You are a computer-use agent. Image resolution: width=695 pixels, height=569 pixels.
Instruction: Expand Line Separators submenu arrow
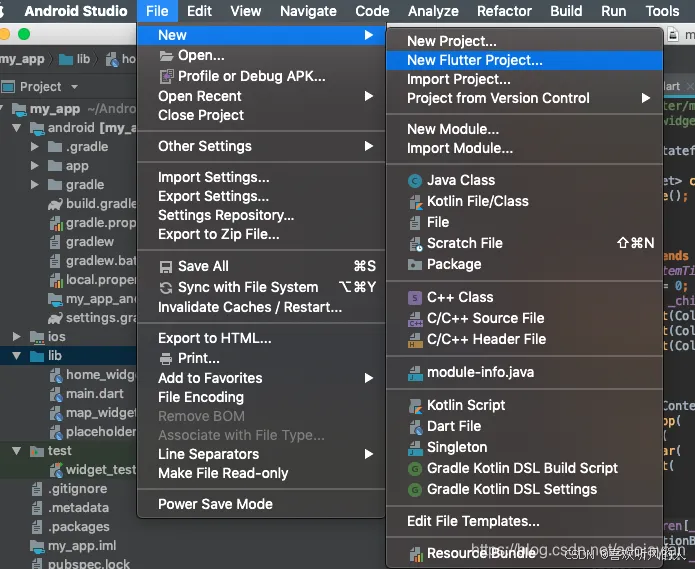tap(368, 454)
